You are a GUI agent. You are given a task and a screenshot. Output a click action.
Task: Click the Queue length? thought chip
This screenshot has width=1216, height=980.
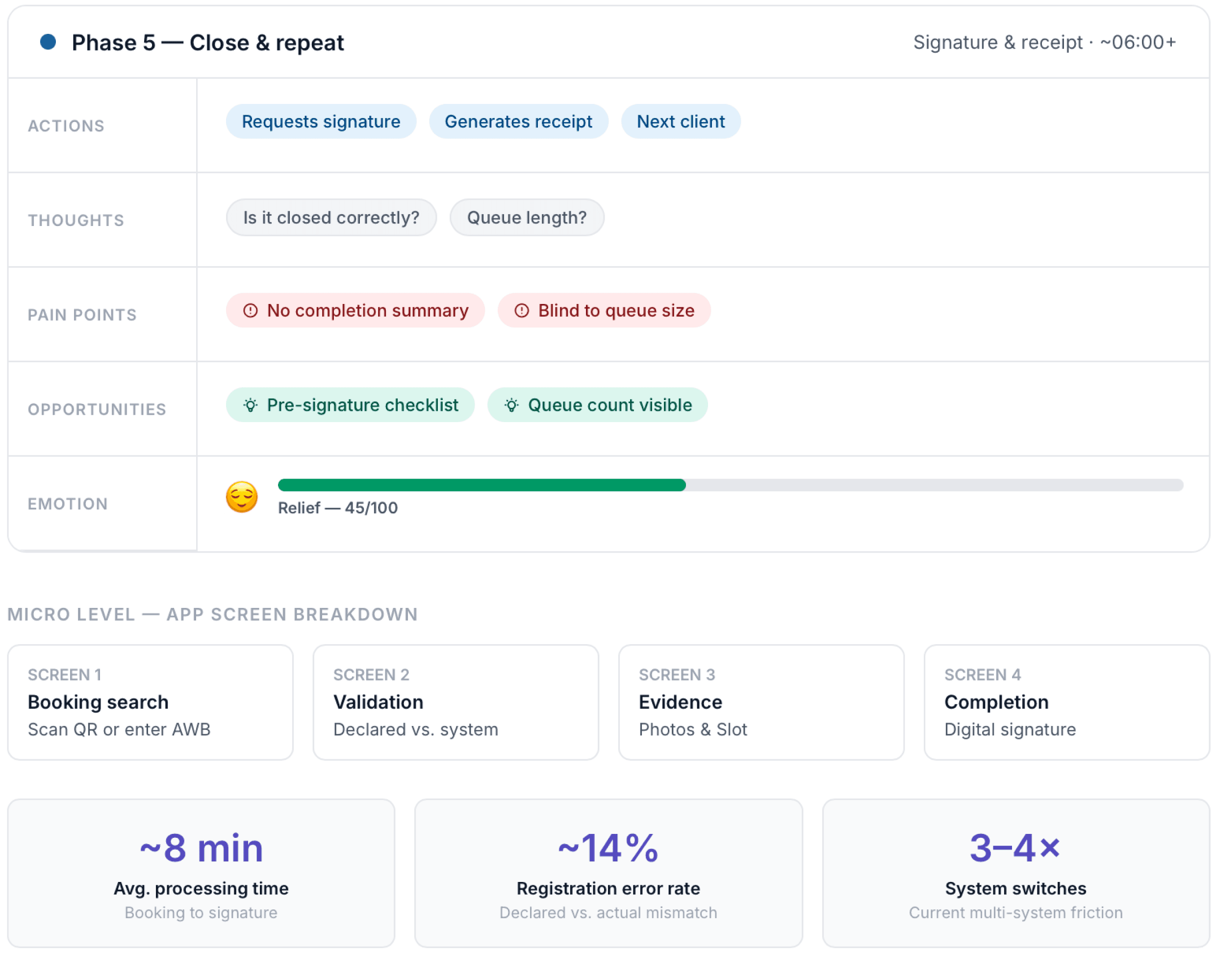pos(527,217)
